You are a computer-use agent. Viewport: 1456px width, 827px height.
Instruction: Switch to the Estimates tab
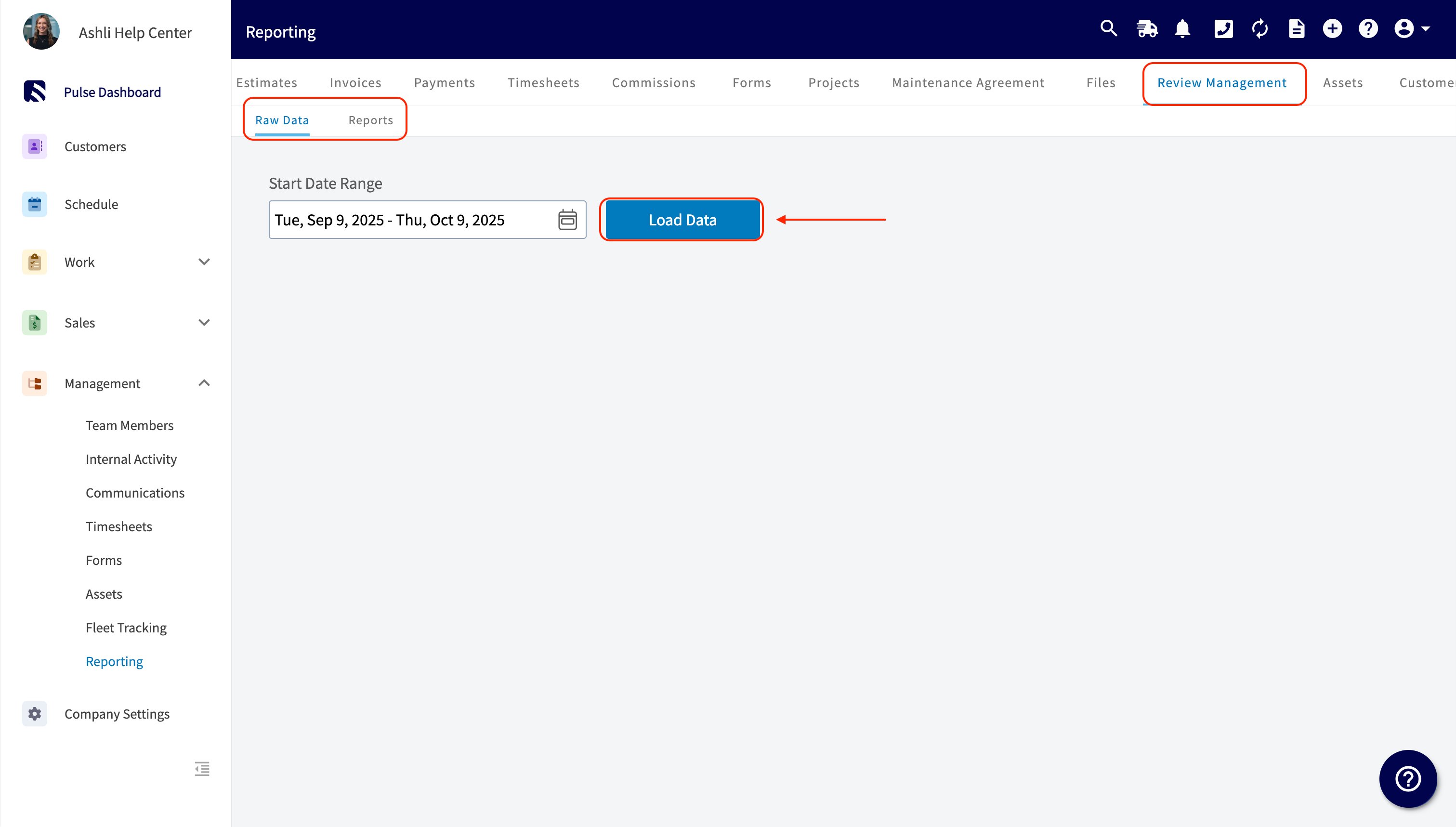[x=266, y=83]
